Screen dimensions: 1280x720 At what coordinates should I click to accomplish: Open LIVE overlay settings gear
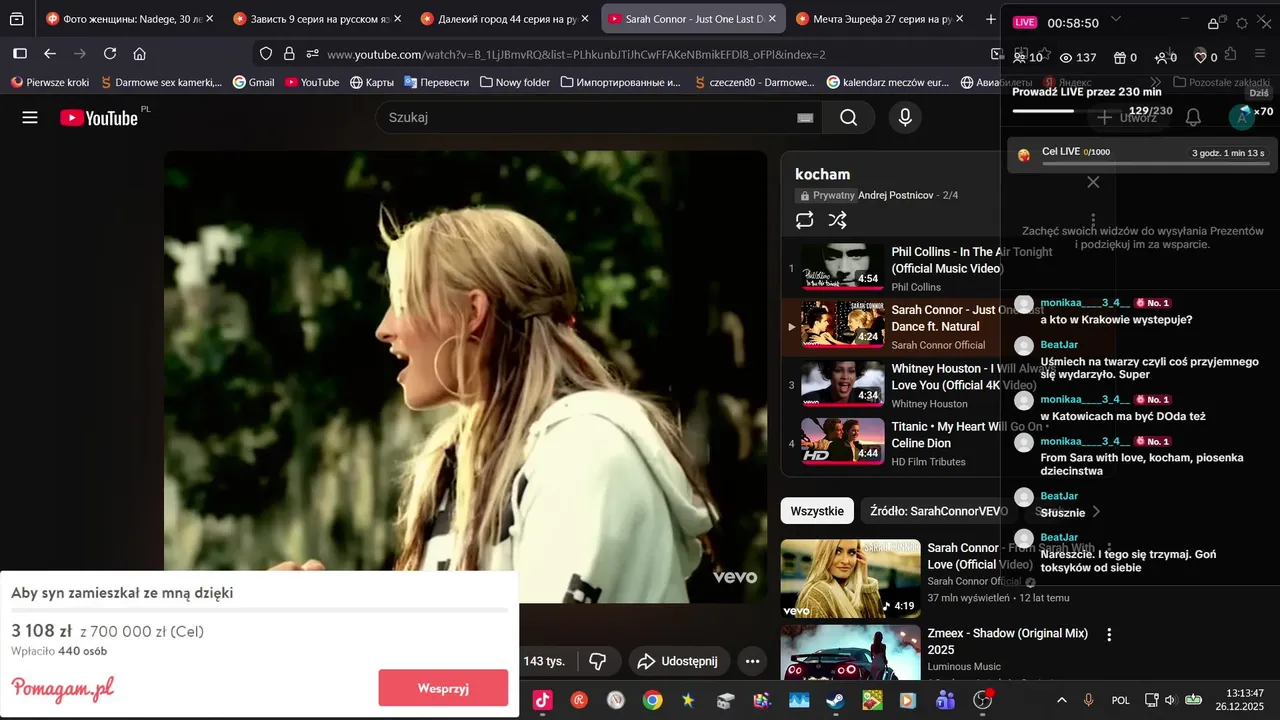click(1242, 23)
